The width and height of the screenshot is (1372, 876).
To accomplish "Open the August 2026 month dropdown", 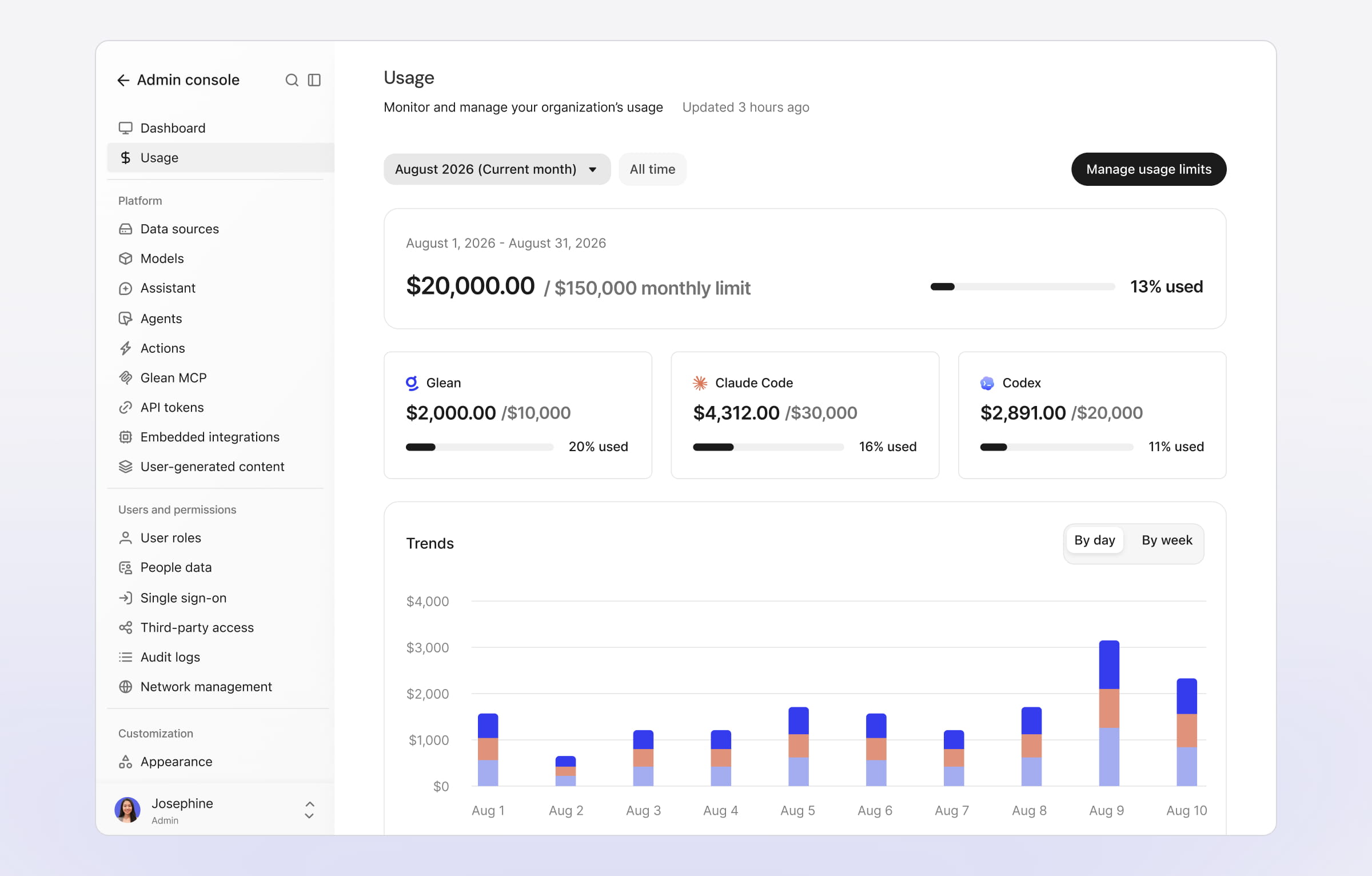I will [x=497, y=169].
